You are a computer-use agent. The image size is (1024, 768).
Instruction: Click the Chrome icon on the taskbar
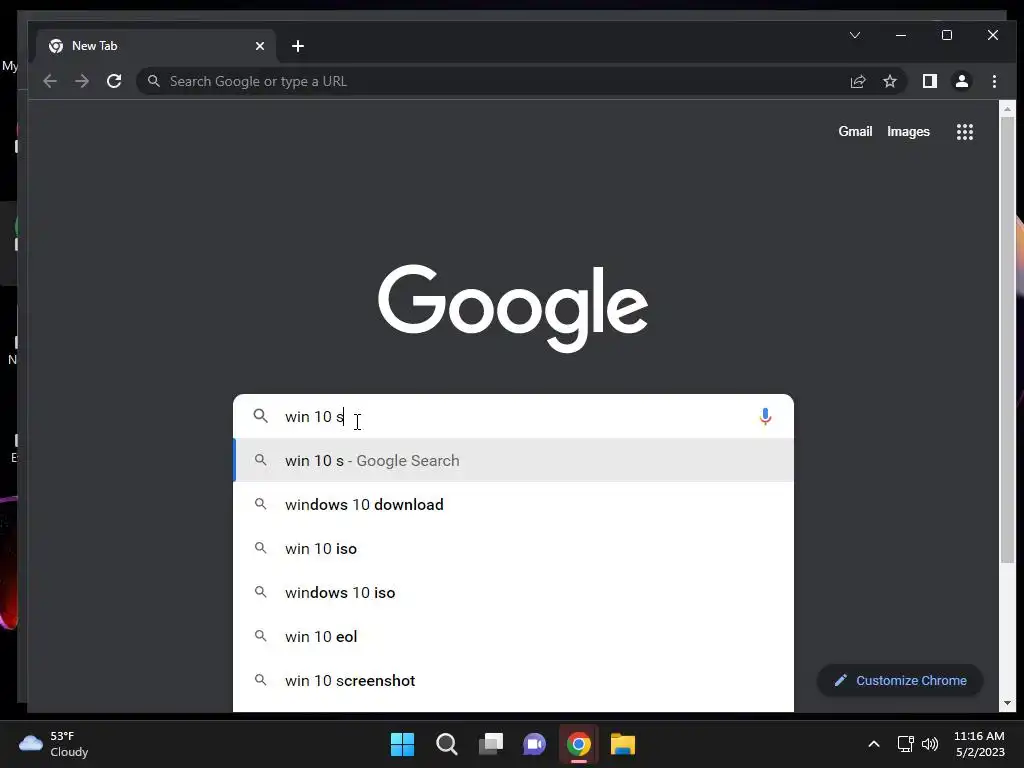[x=579, y=744]
